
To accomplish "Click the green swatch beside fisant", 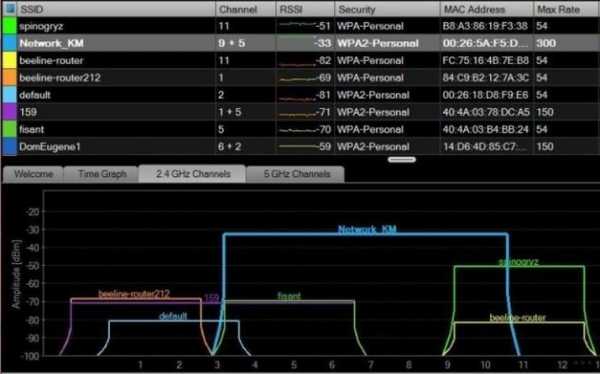I will pyautogui.click(x=9, y=129).
